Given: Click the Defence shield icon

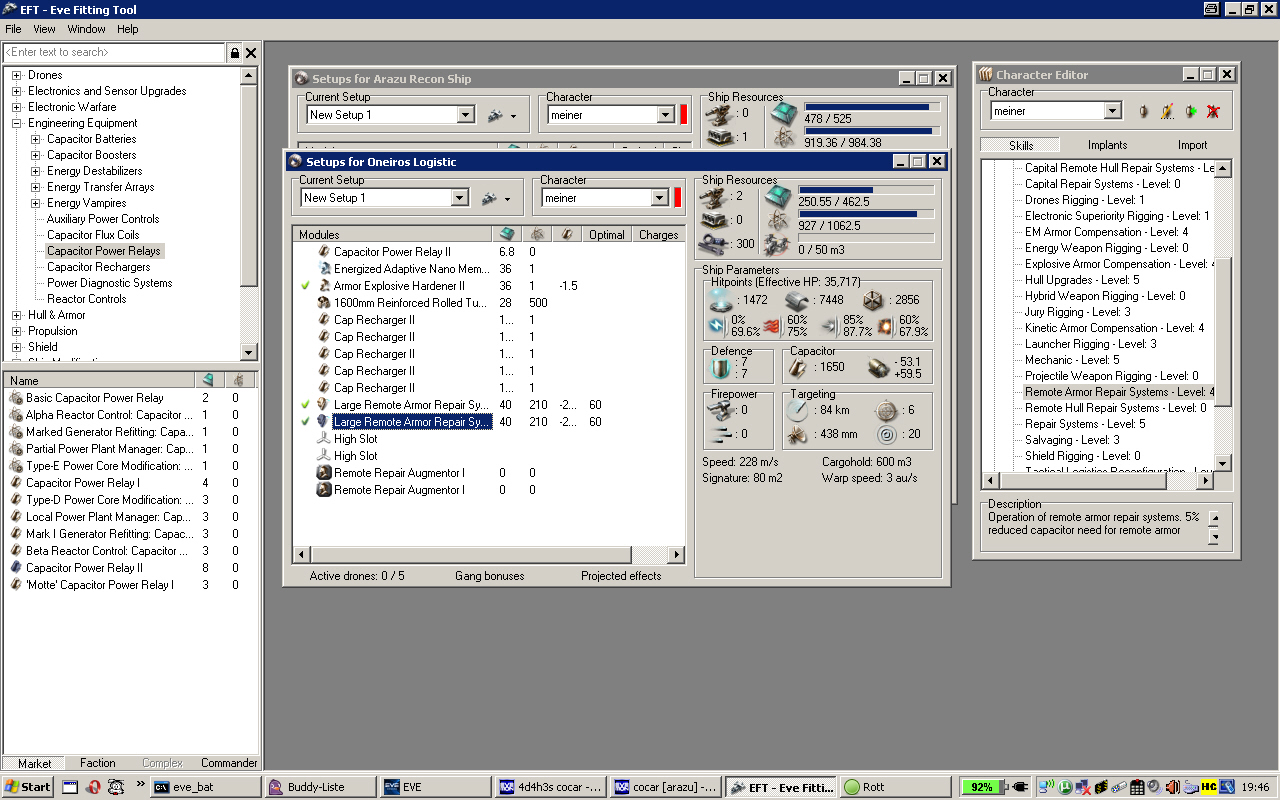Looking at the screenshot, I should (x=720, y=368).
